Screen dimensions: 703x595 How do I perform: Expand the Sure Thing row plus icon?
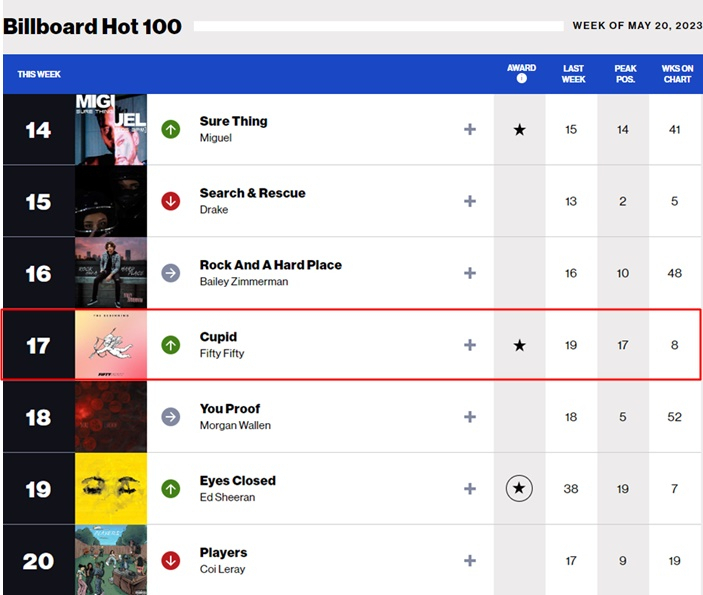click(x=470, y=130)
